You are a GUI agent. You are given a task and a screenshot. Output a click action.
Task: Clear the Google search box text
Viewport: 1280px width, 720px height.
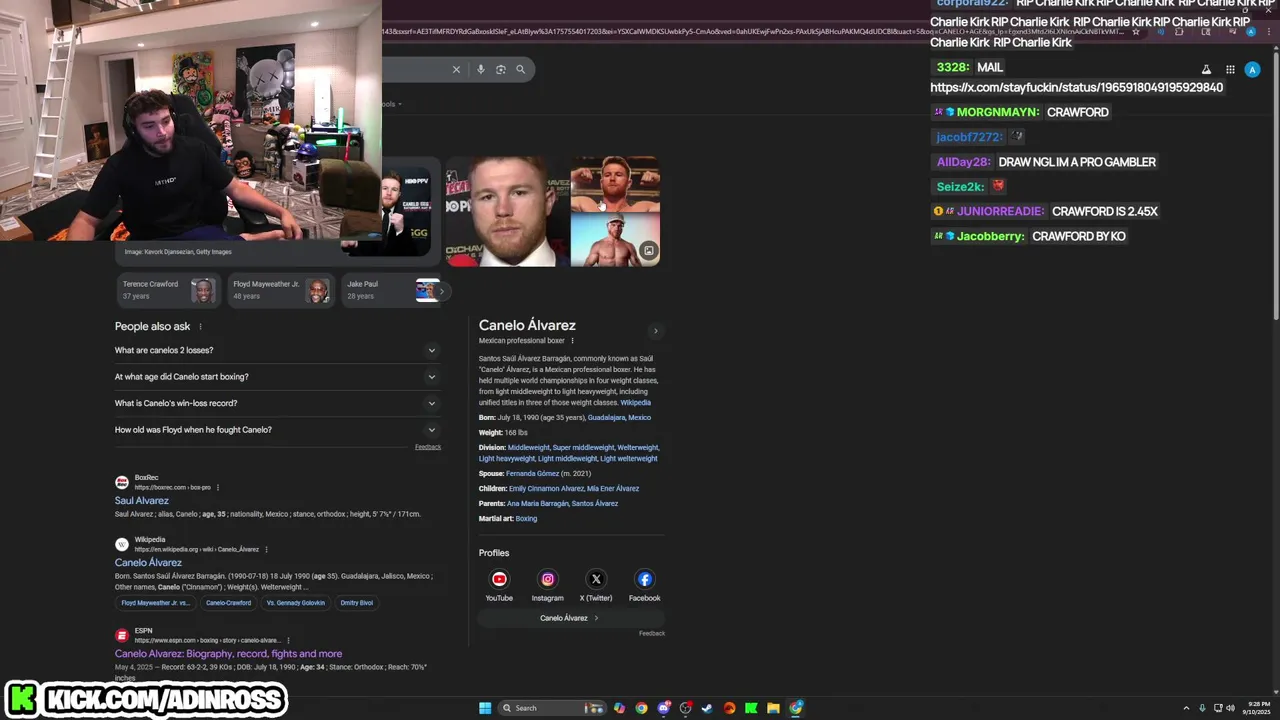click(x=456, y=69)
